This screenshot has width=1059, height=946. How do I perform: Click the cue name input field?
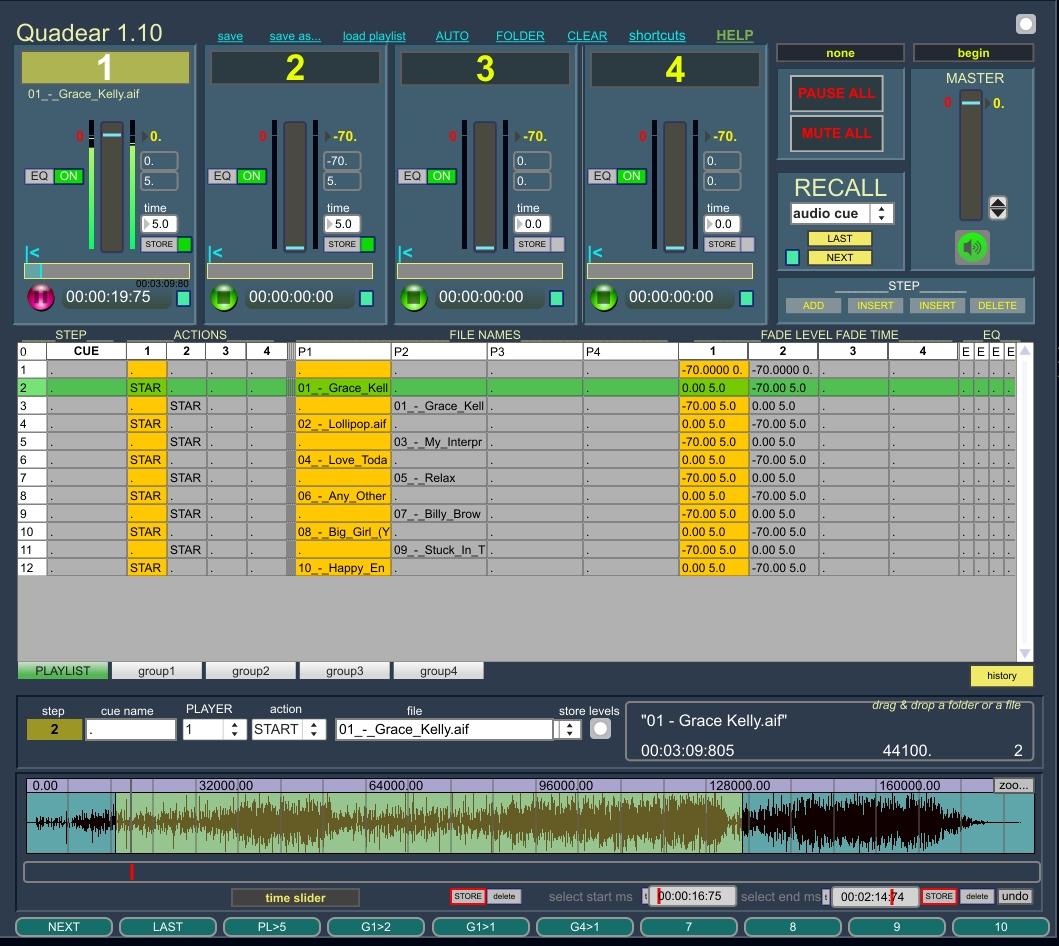point(131,729)
